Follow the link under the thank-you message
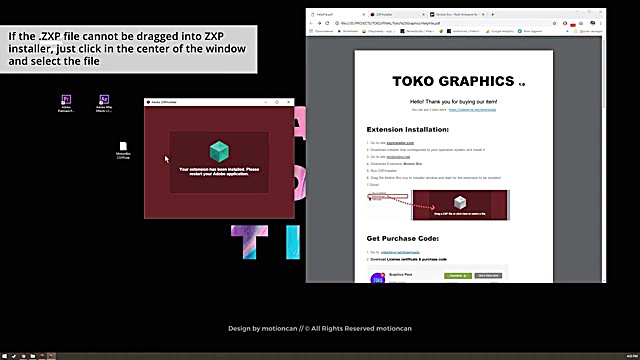This screenshot has width=640, height=360. 472,110
